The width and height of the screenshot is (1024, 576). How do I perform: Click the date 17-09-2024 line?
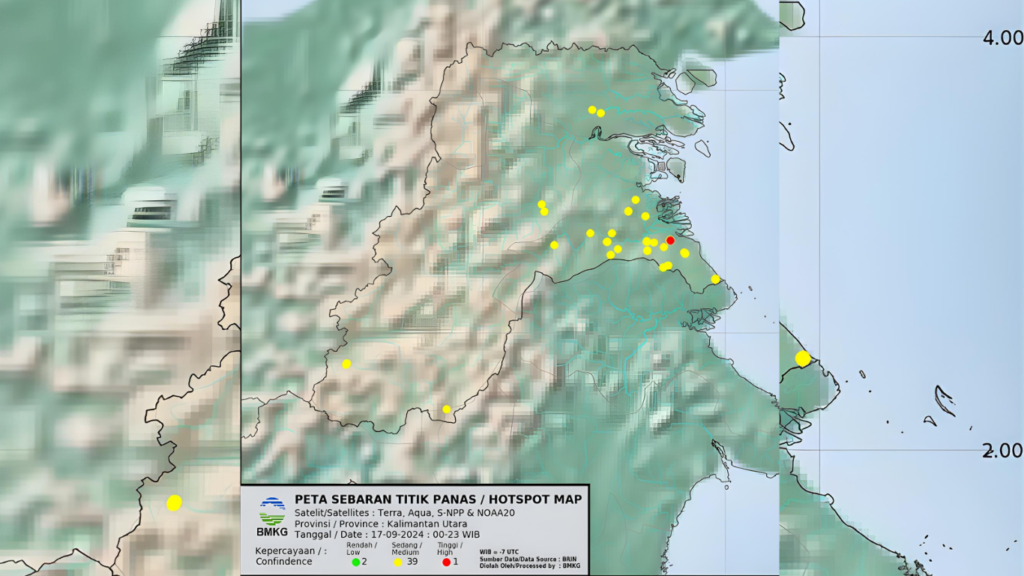click(x=389, y=537)
